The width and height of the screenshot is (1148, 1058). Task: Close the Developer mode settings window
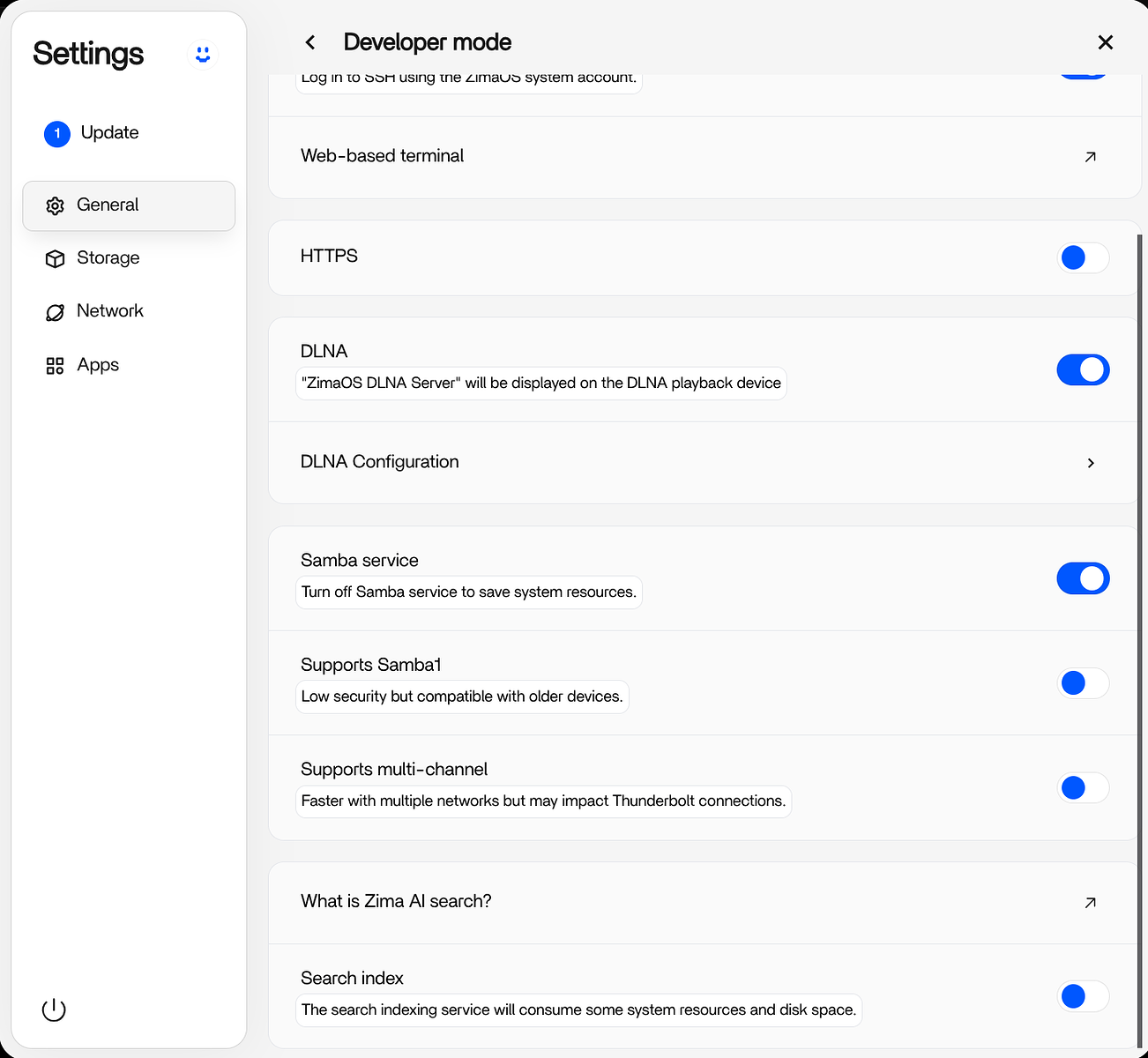click(1105, 42)
